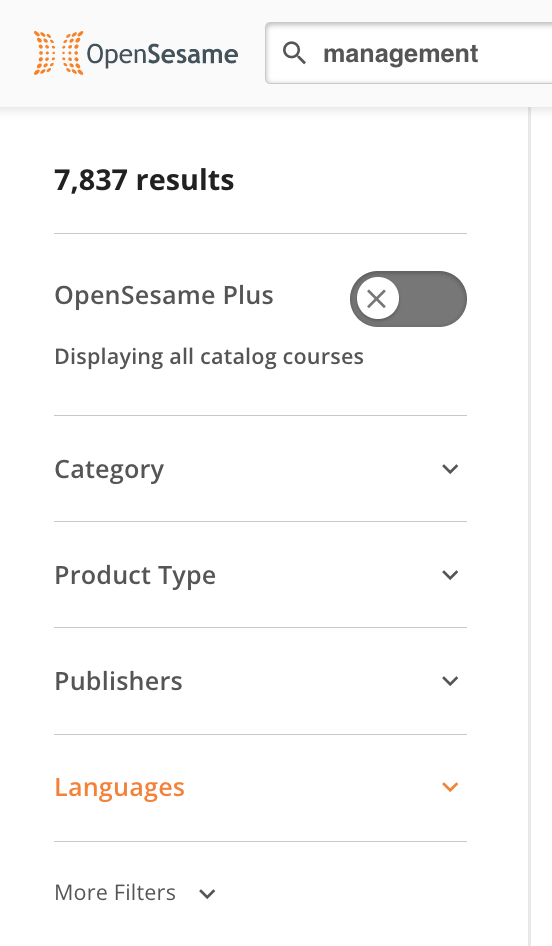
Task: Open the Category filter section label
Action: click(109, 469)
